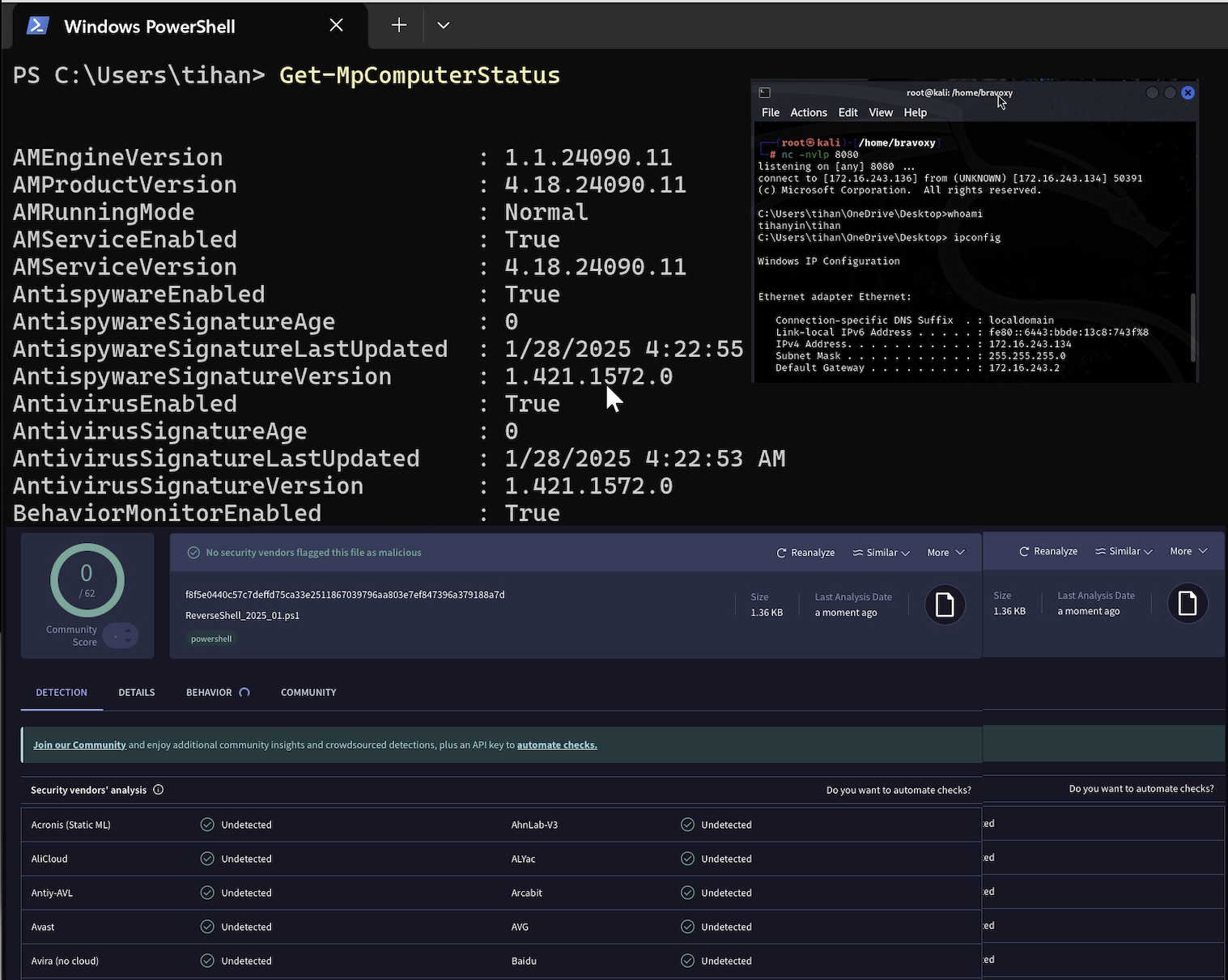Expand the new-tab profile dropdown chevron
The image size is (1228, 980).
(443, 26)
